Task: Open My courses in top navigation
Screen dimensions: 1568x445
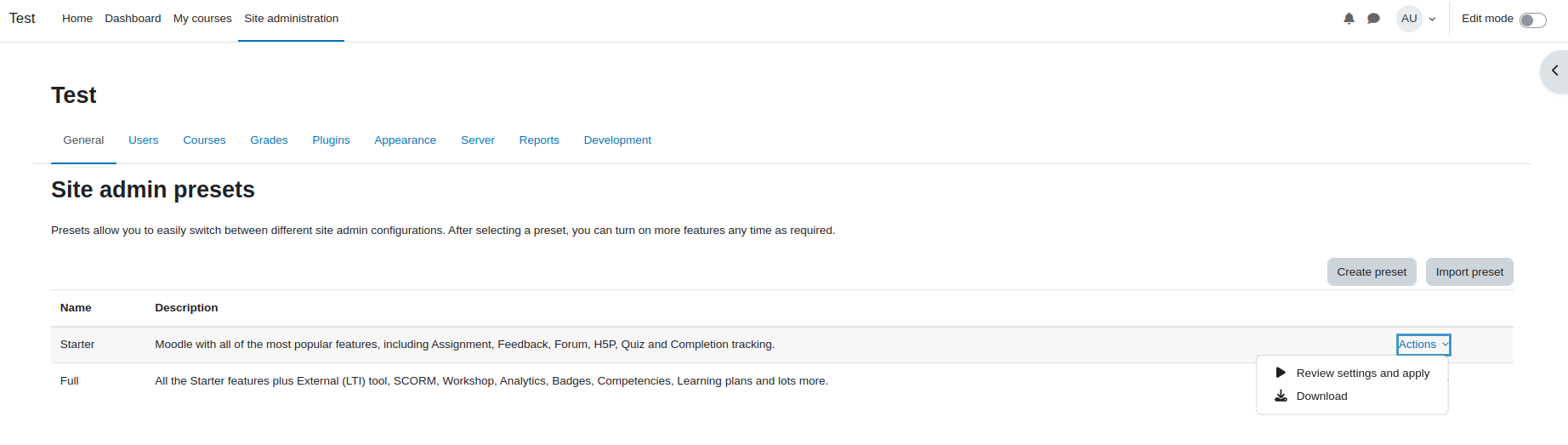Action: (x=202, y=19)
